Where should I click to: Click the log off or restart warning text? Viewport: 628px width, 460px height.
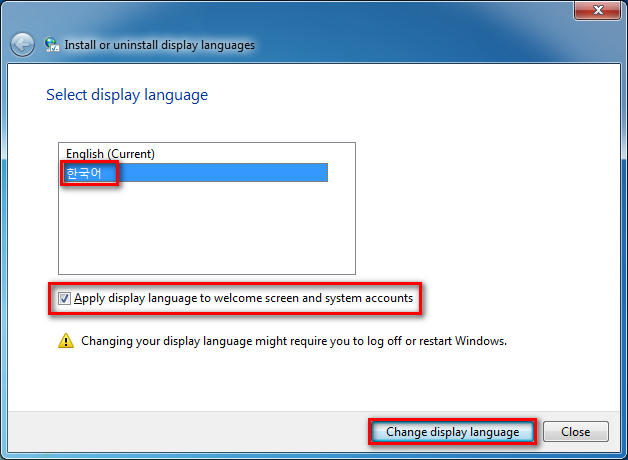tap(294, 341)
